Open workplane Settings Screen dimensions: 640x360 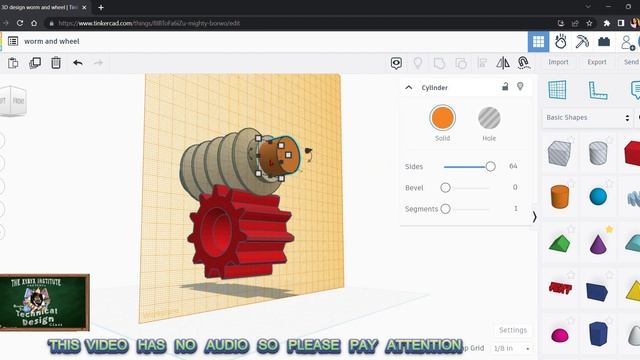[x=513, y=330]
